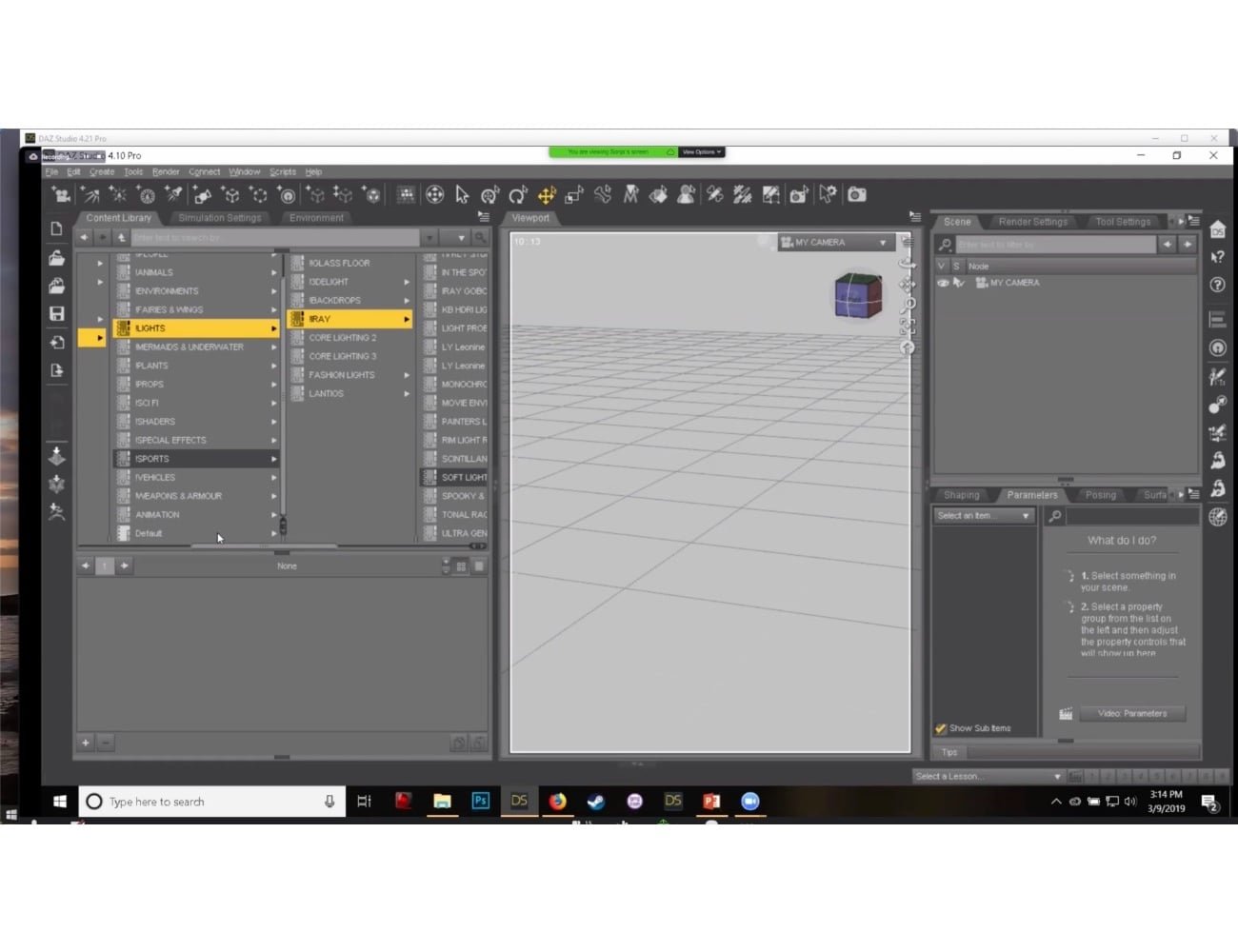
Task: Toggle selectability arrow for MY CAMERA node
Action: [959, 283]
